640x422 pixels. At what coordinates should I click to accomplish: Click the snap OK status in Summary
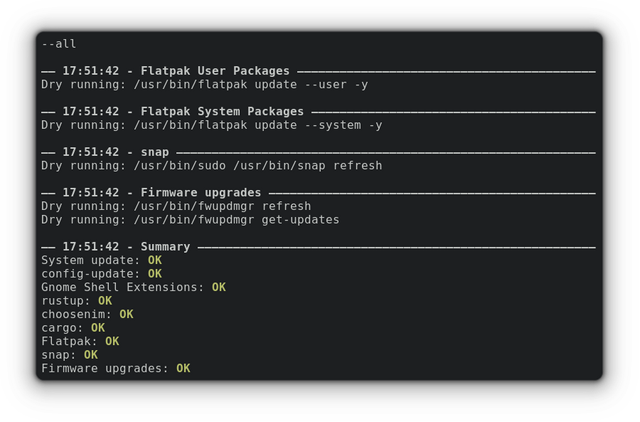[x=91, y=354]
